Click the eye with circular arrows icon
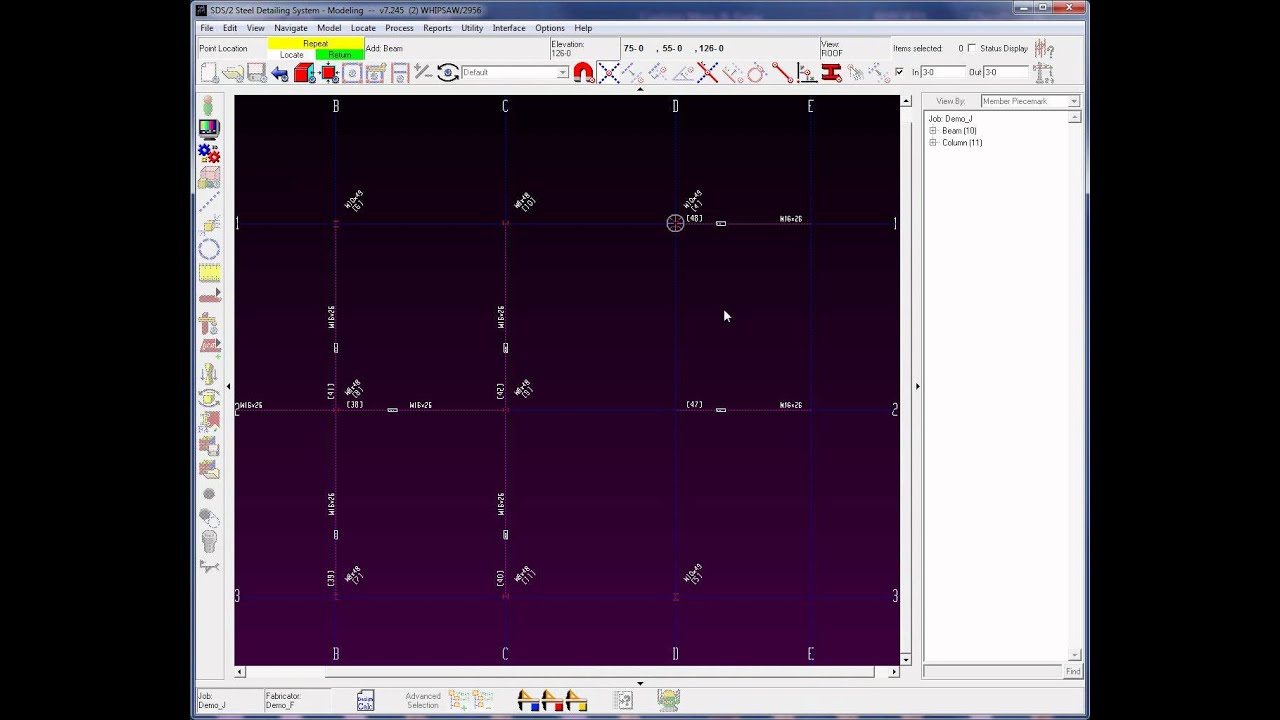Viewport: 1280px width, 720px height. click(x=448, y=73)
